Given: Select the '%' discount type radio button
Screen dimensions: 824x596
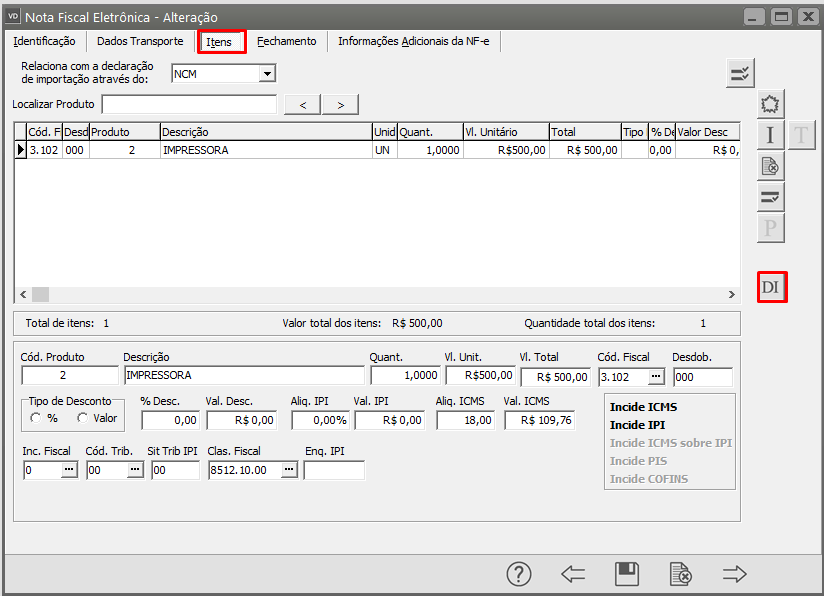Looking at the screenshot, I should tap(36, 418).
